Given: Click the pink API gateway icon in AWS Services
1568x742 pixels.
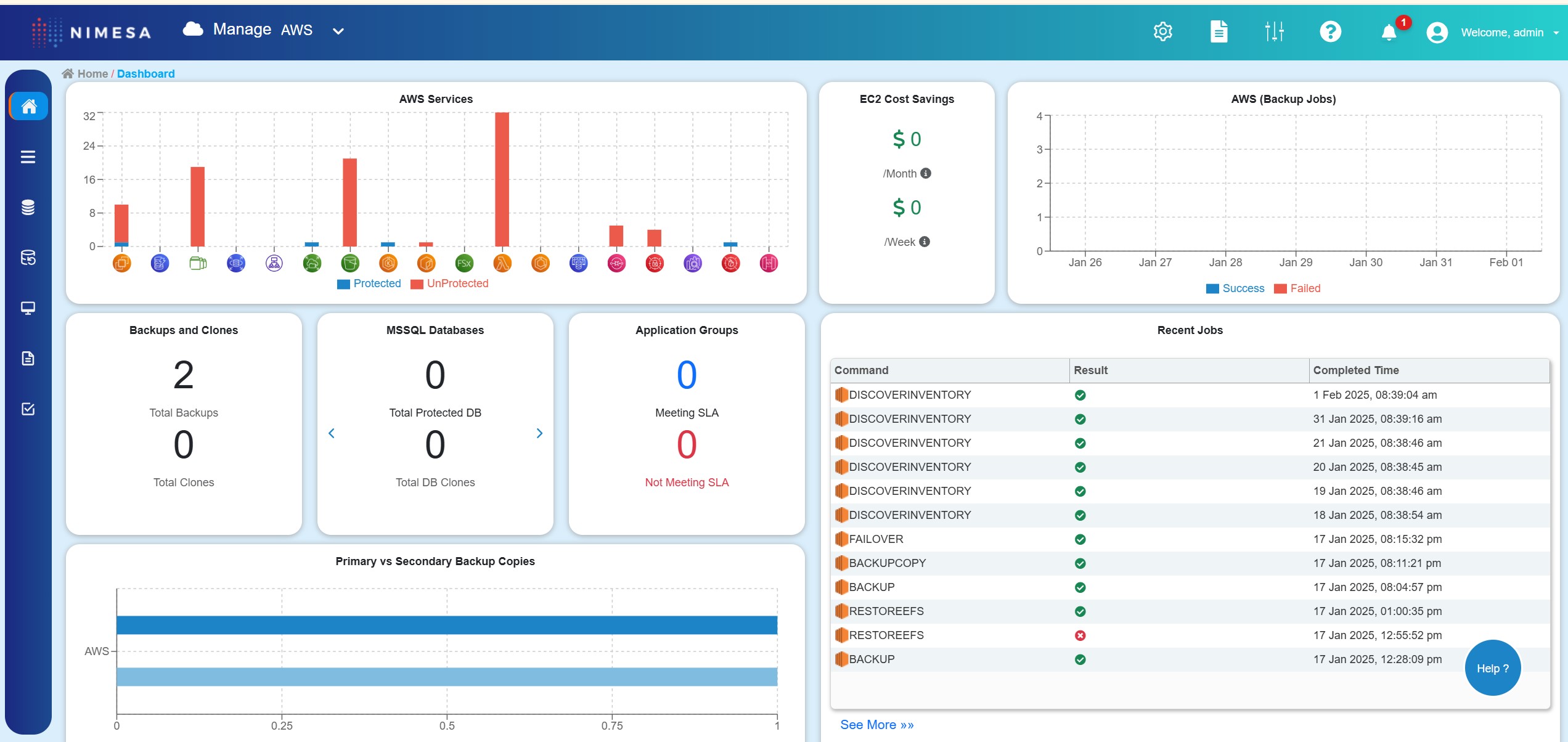Looking at the screenshot, I should tap(769, 264).
